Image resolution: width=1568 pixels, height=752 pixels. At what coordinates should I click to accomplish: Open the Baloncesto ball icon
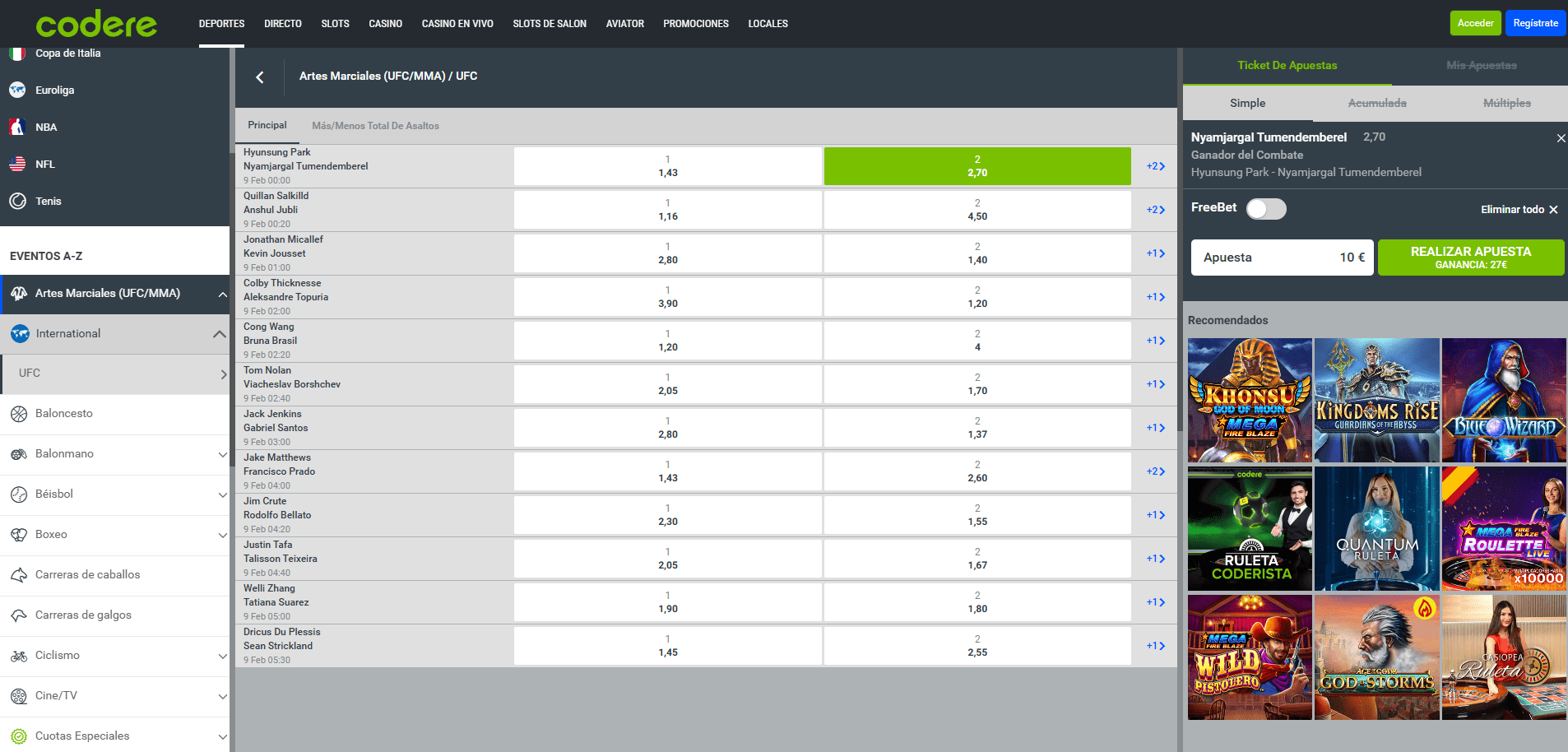19,414
